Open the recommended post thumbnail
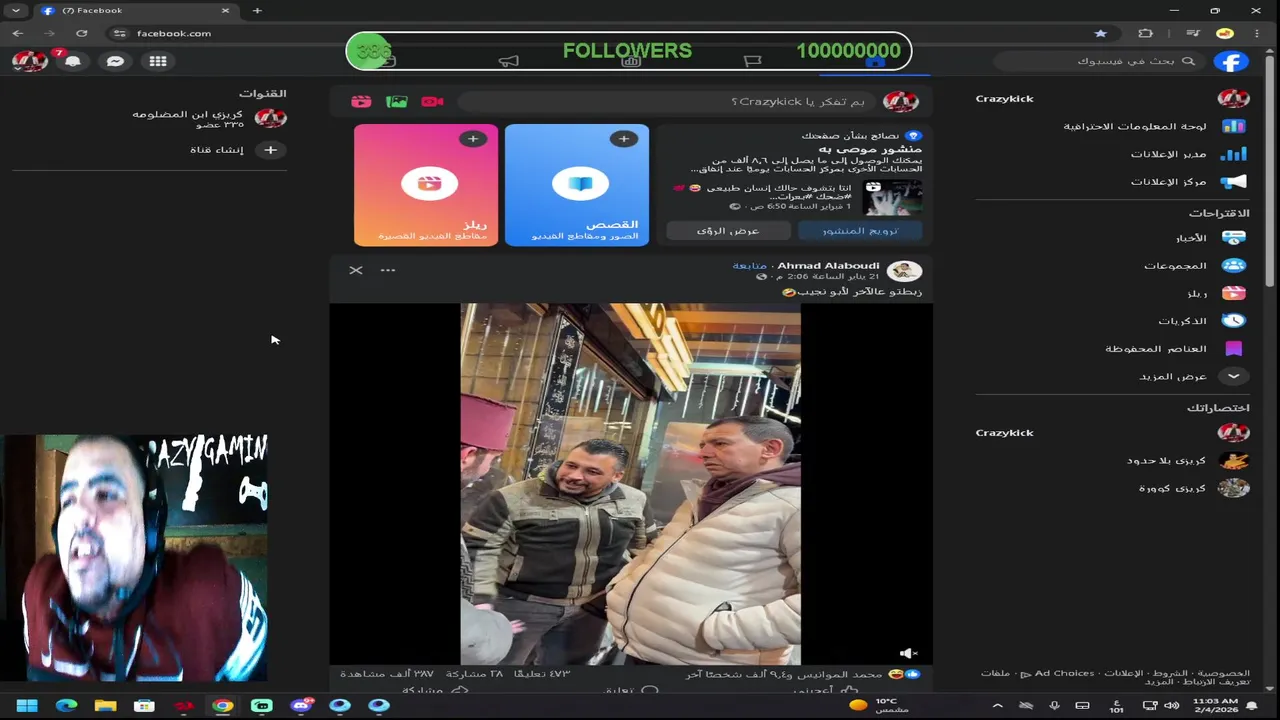This screenshot has height=720, width=1280. pos(893,197)
